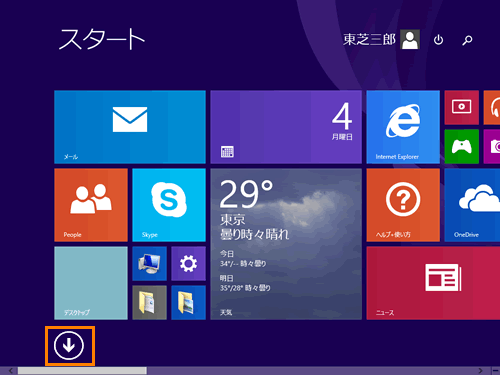This screenshot has width=500, height=375.
Task: Click the search magnifier icon
Action: 467,40
